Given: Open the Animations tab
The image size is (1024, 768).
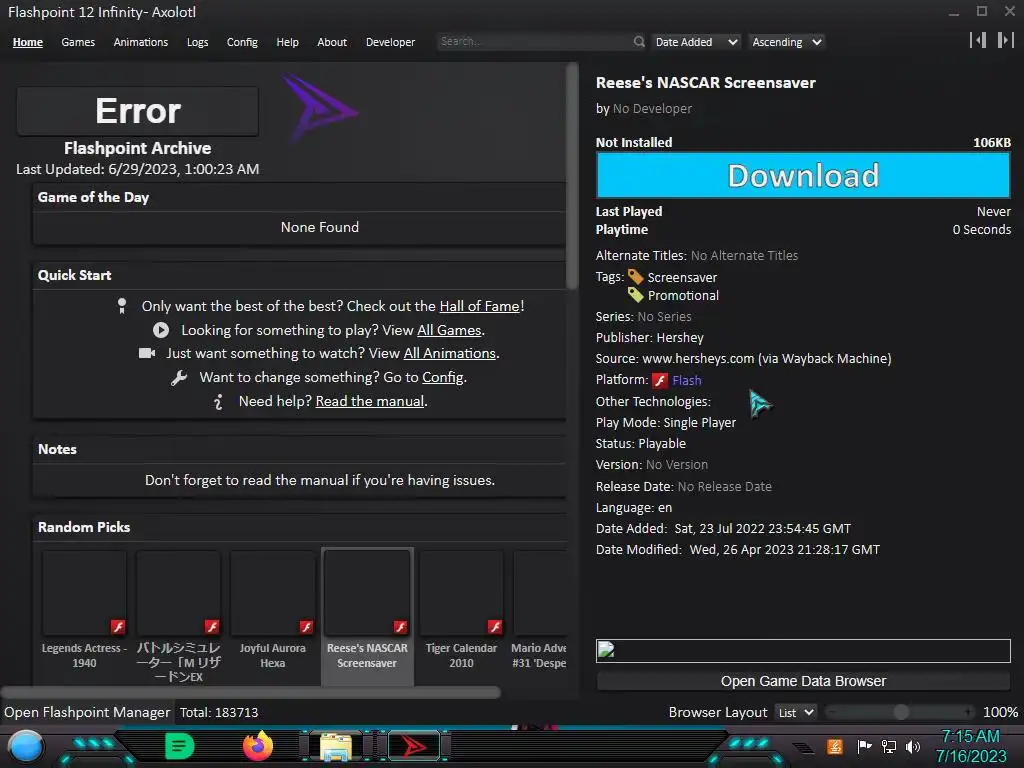Looking at the screenshot, I should coord(140,42).
